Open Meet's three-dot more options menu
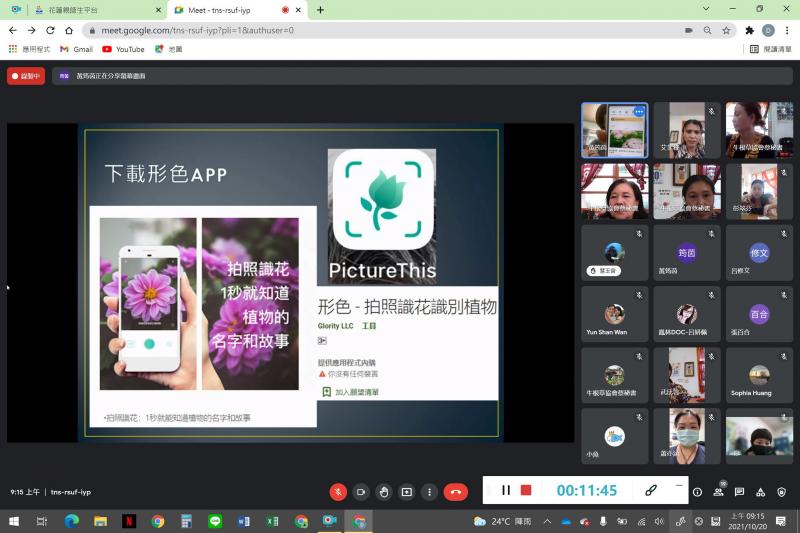The width and height of the screenshot is (800, 533). click(430, 492)
